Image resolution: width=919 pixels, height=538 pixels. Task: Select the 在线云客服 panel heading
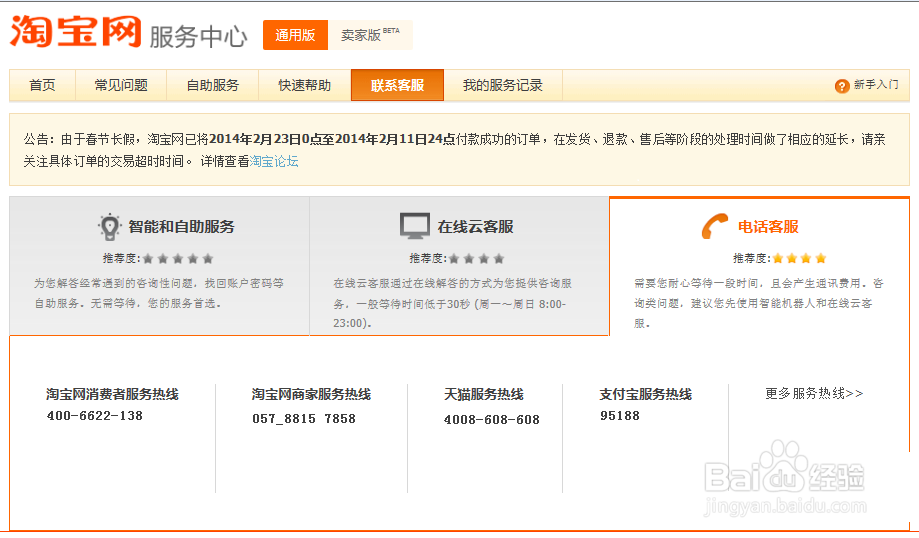click(x=475, y=227)
